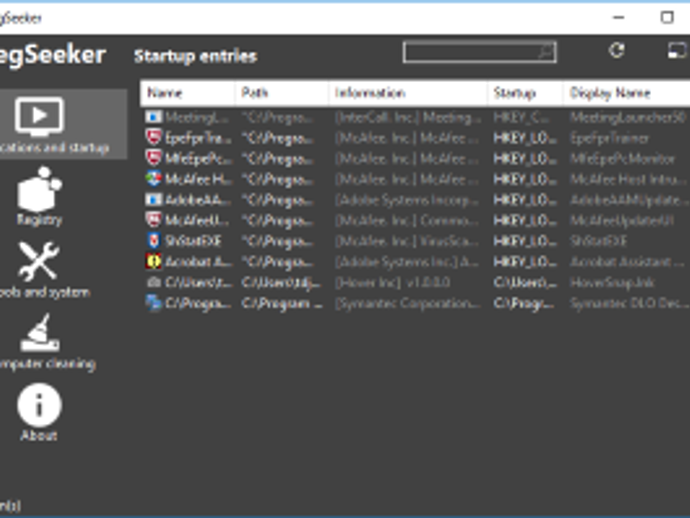The image size is (690, 518).
Task: Select the ShStatEXE entry icon
Action: [x=154, y=241]
